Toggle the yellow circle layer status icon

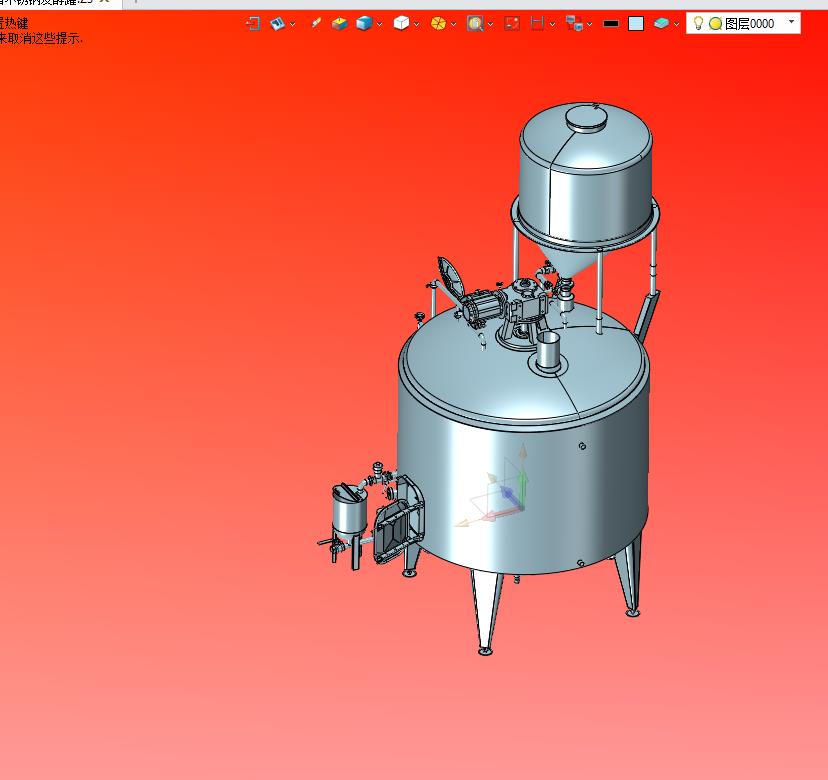pos(715,23)
